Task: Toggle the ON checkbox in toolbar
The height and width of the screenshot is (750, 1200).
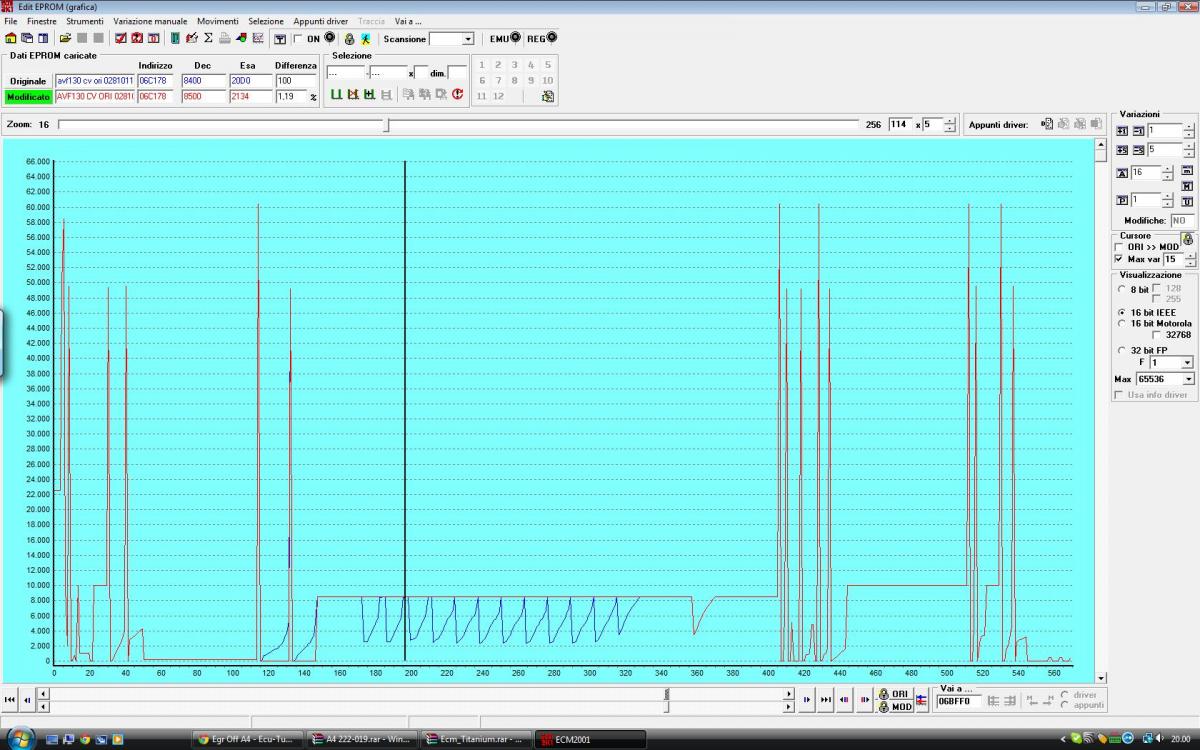Action: (x=298, y=39)
